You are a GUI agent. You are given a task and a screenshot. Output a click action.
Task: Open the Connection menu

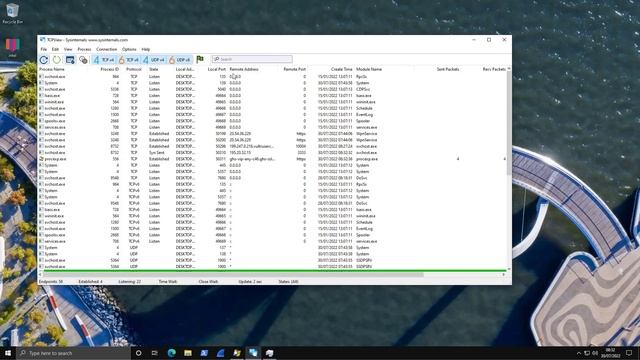coord(107,49)
